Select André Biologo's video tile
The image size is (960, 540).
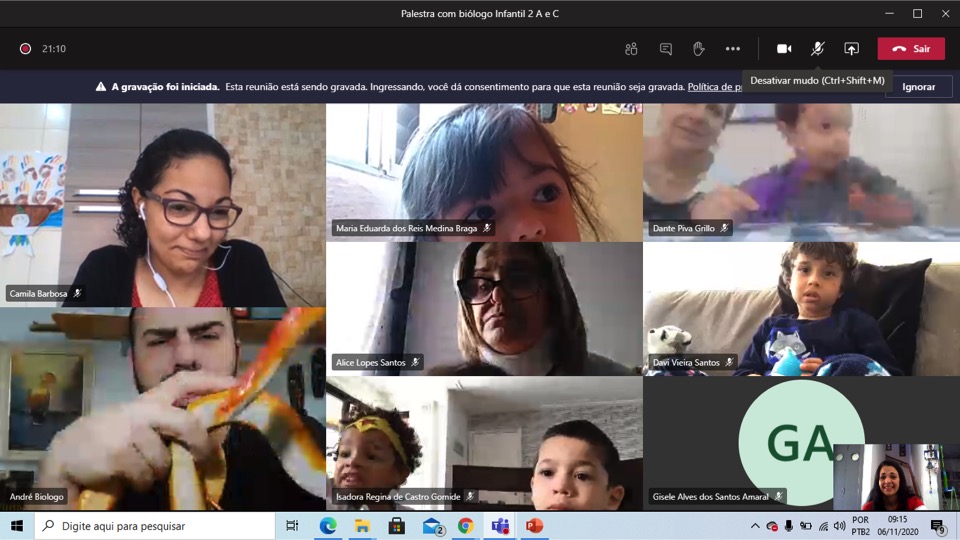click(x=162, y=408)
